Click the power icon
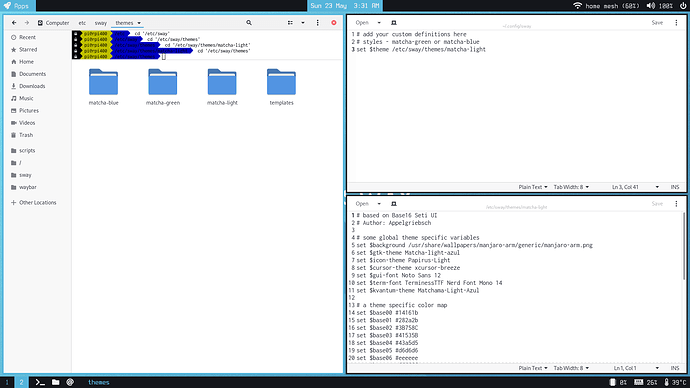The image size is (690, 388). (x=683, y=6)
